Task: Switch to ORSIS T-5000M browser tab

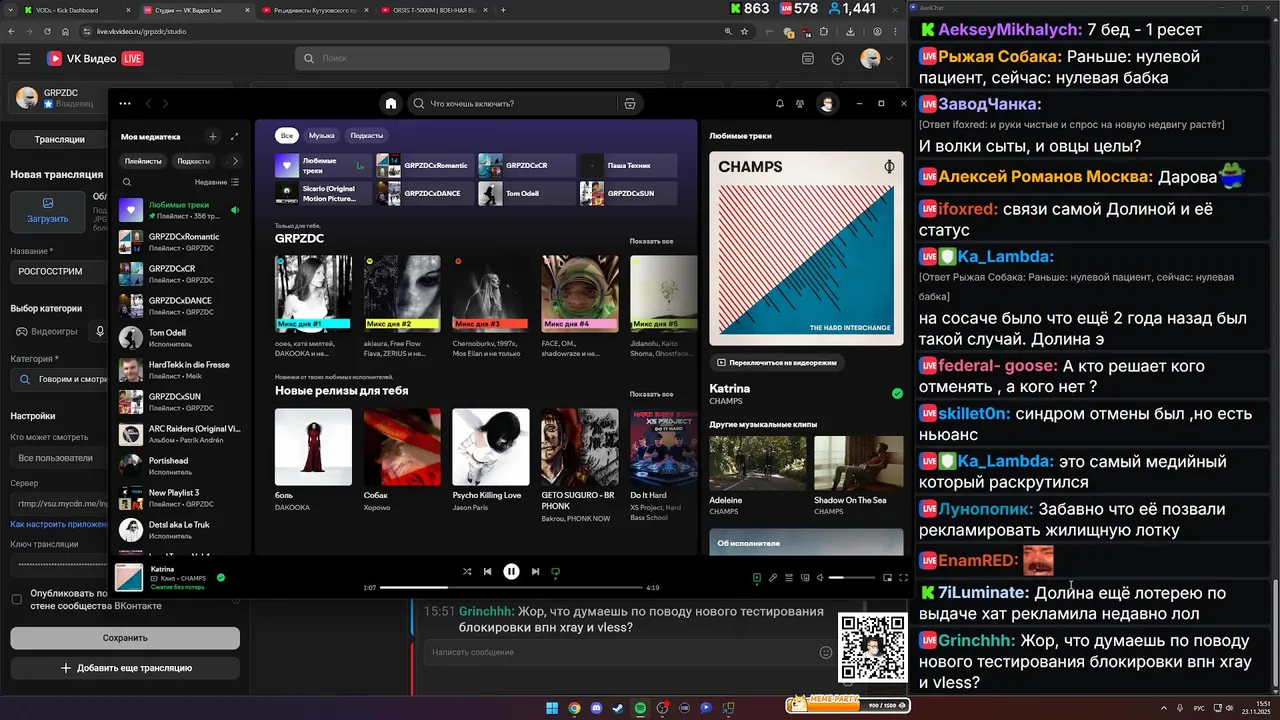Action: 433,10
